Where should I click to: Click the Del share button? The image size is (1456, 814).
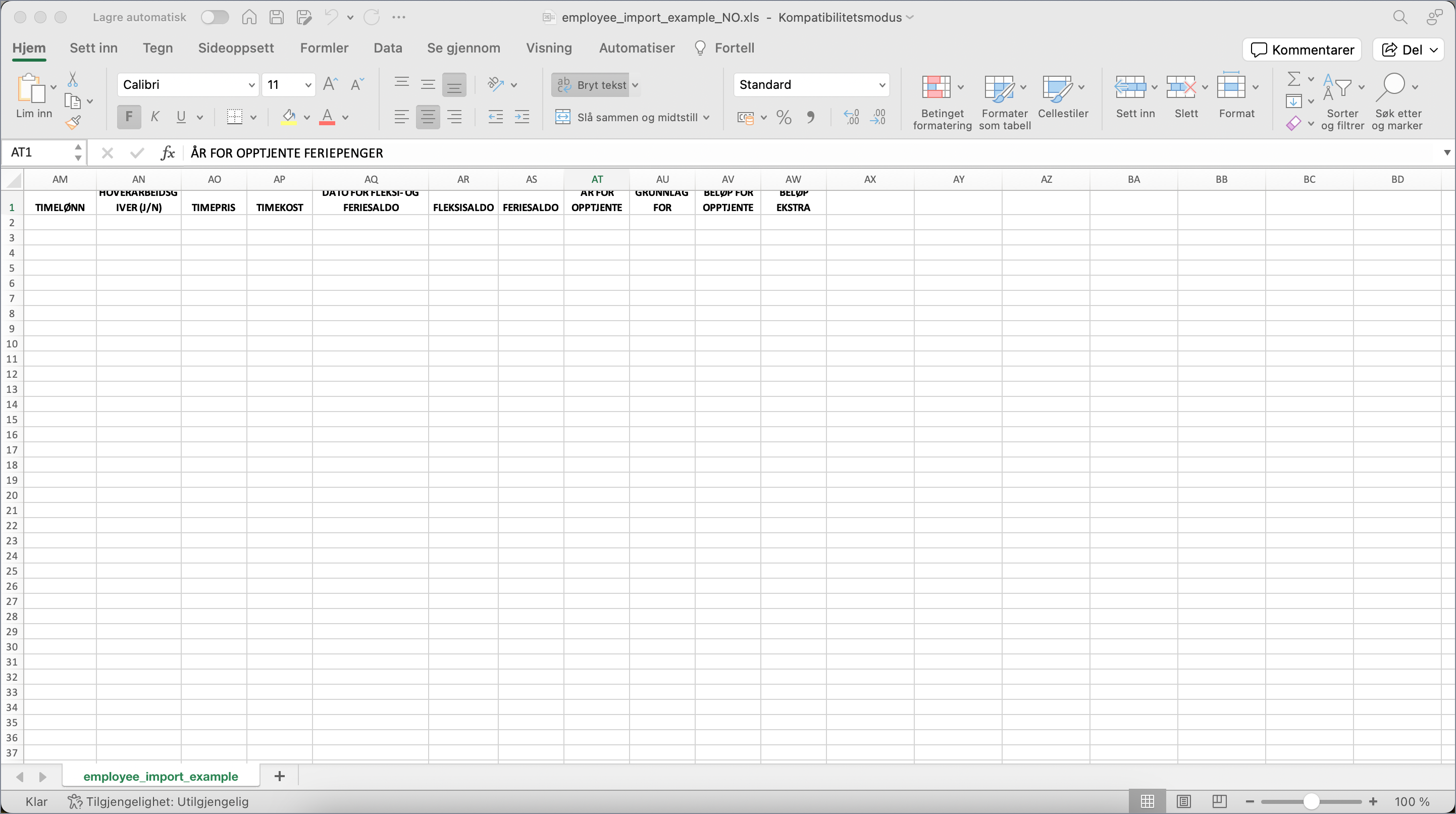coord(1409,50)
